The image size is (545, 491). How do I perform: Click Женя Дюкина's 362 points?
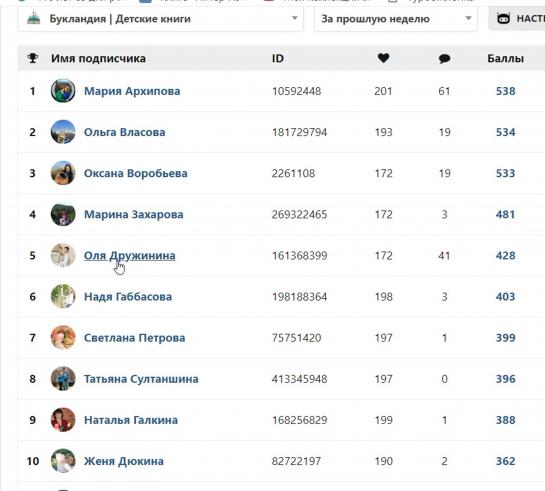(x=505, y=461)
